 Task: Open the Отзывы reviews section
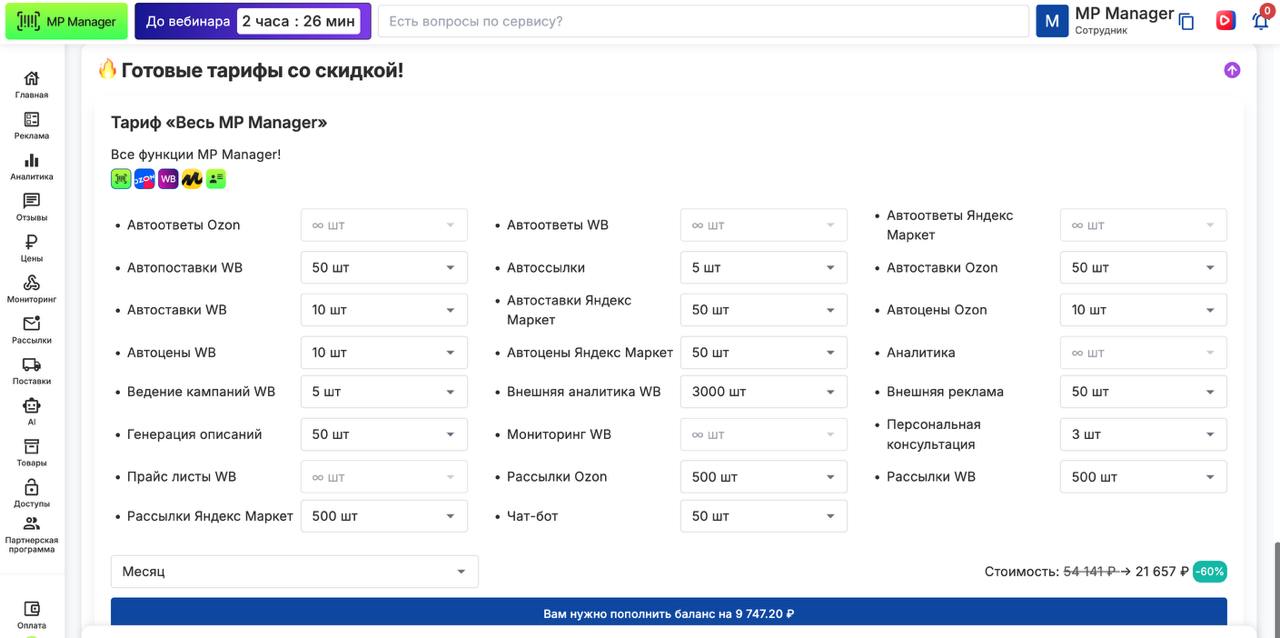pos(31,207)
